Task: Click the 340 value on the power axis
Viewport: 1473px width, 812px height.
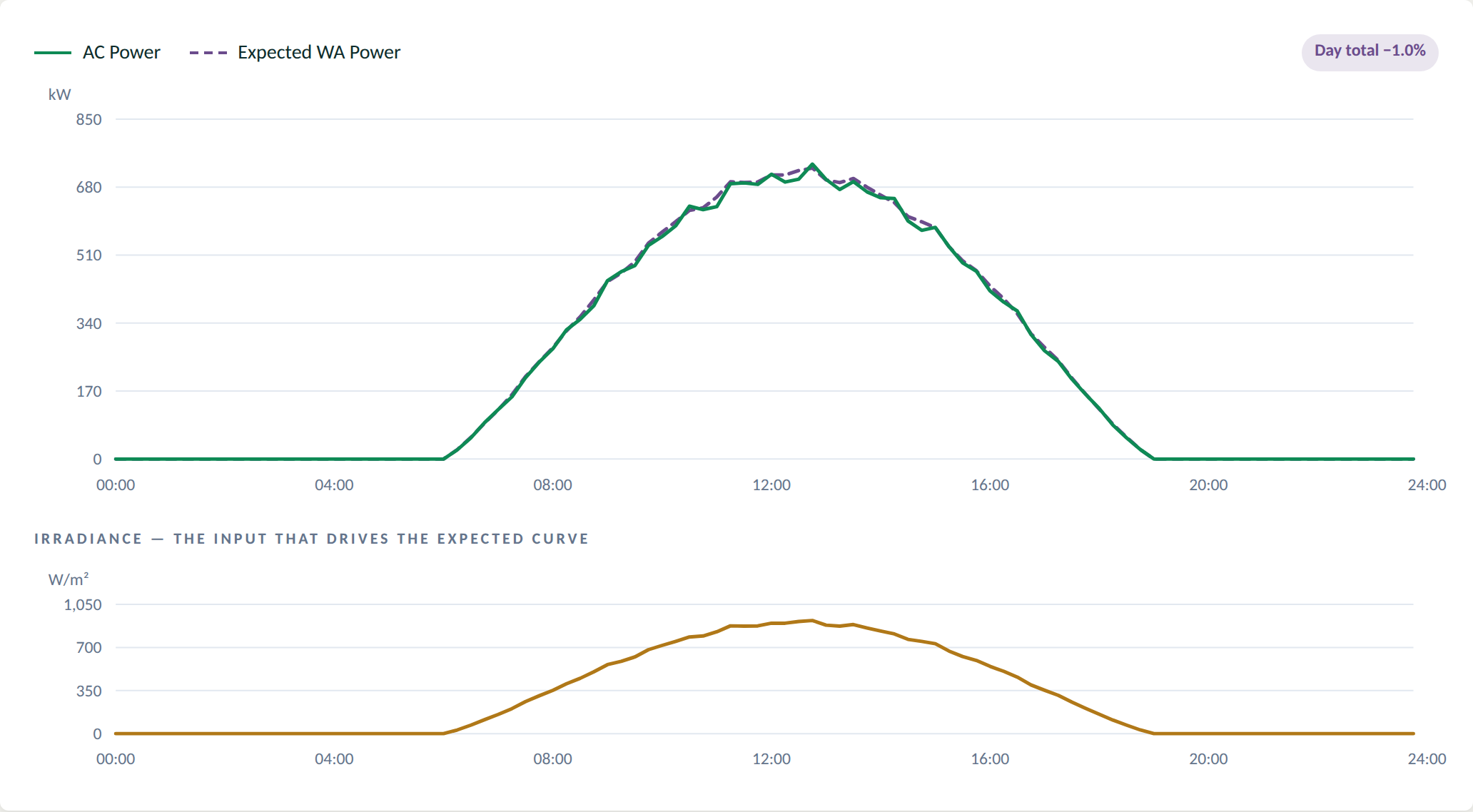Action: 89,323
